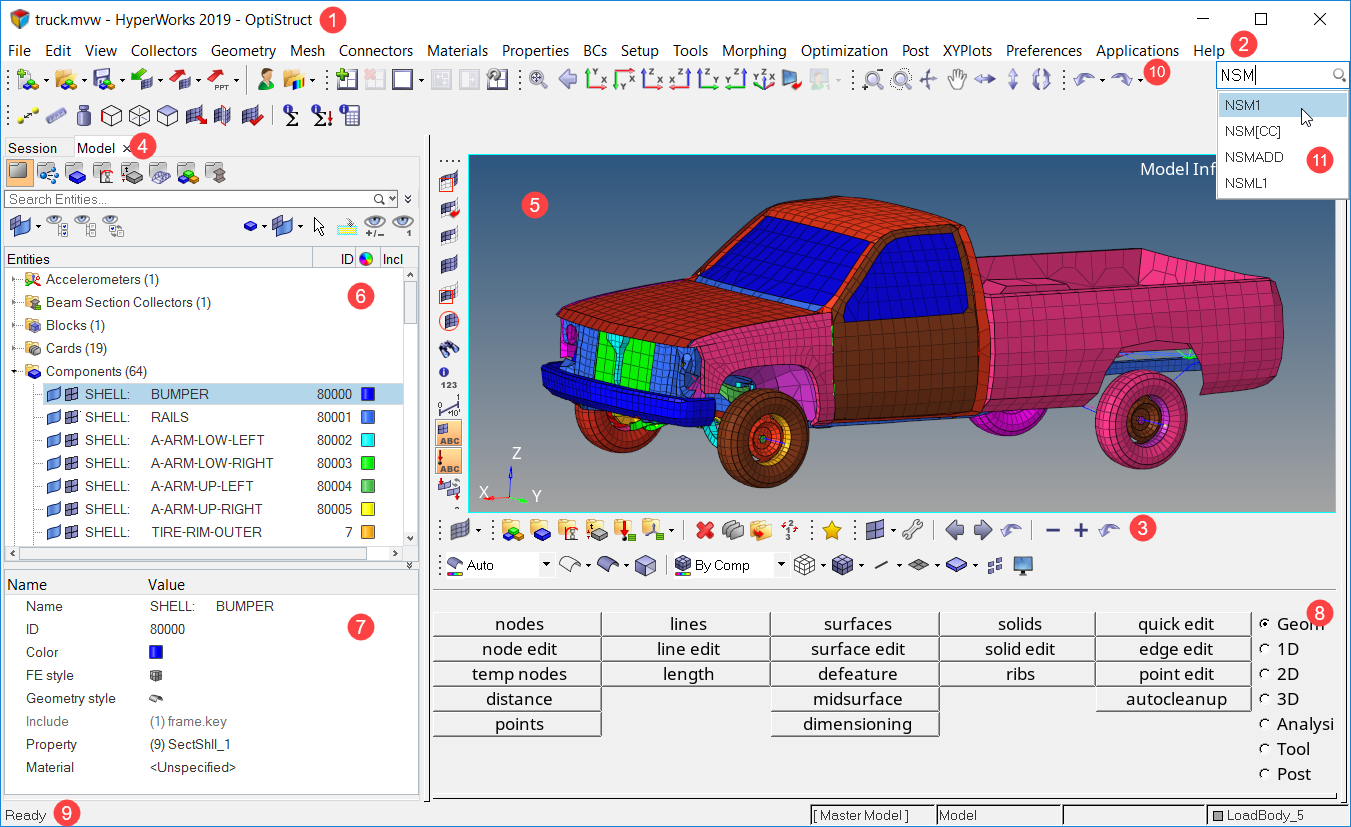Open the Auto geometry color dropdown
Image resolution: width=1351 pixels, height=827 pixels.
(x=546, y=565)
